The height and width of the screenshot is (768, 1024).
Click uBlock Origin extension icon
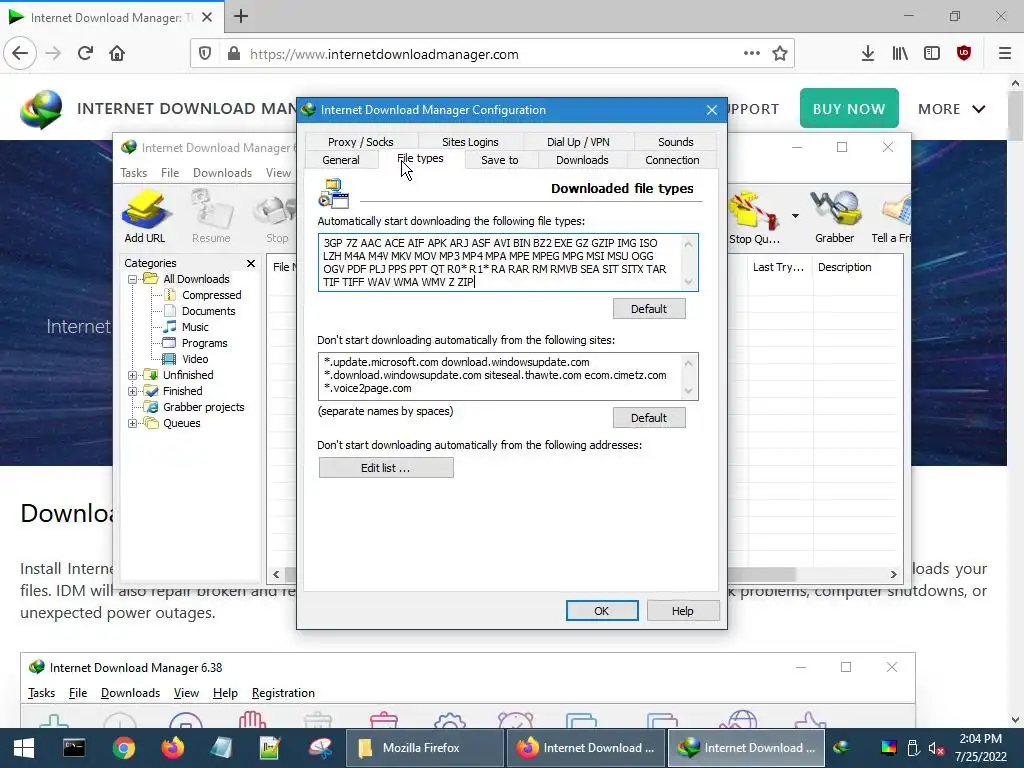[x=964, y=54]
